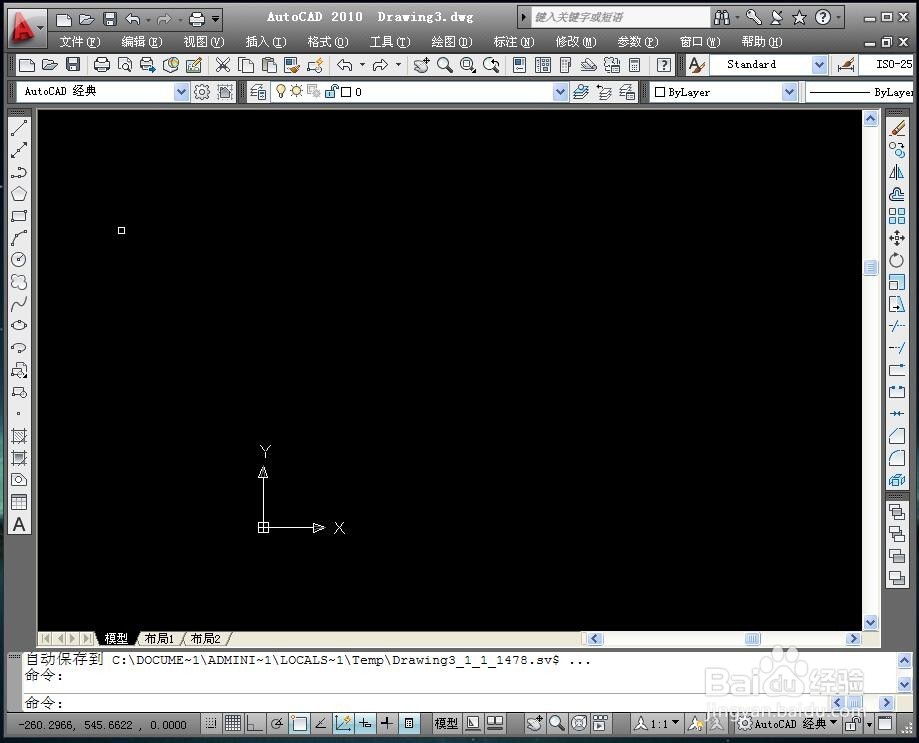Toggle Object Snap in status bar
This screenshot has height=743, width=919.
(299, 724)
